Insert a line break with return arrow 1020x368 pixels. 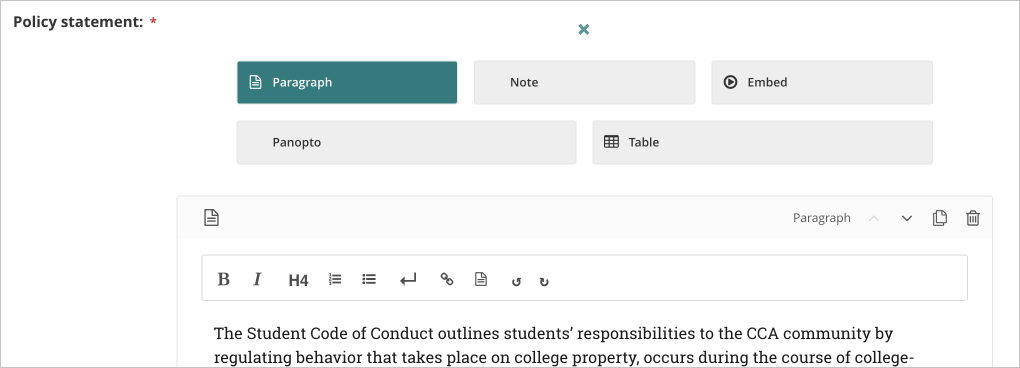408,280
